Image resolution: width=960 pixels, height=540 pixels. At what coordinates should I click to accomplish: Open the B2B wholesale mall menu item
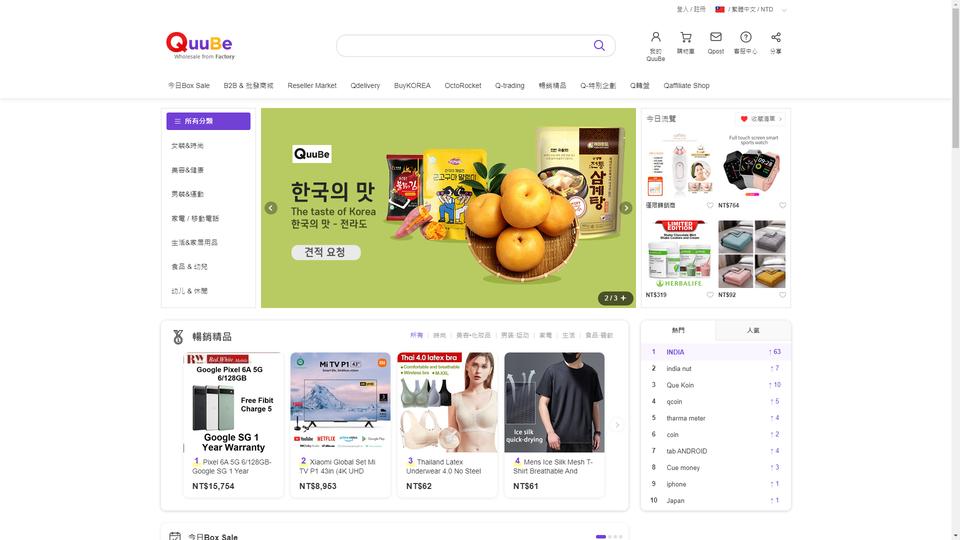pyautogui.click(x=248, y=86)
